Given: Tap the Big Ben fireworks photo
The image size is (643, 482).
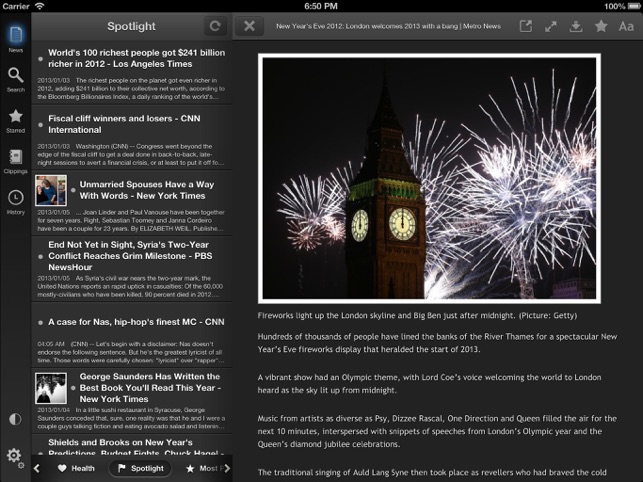Looking at the screenshot, I should click(x=429, y=178).
